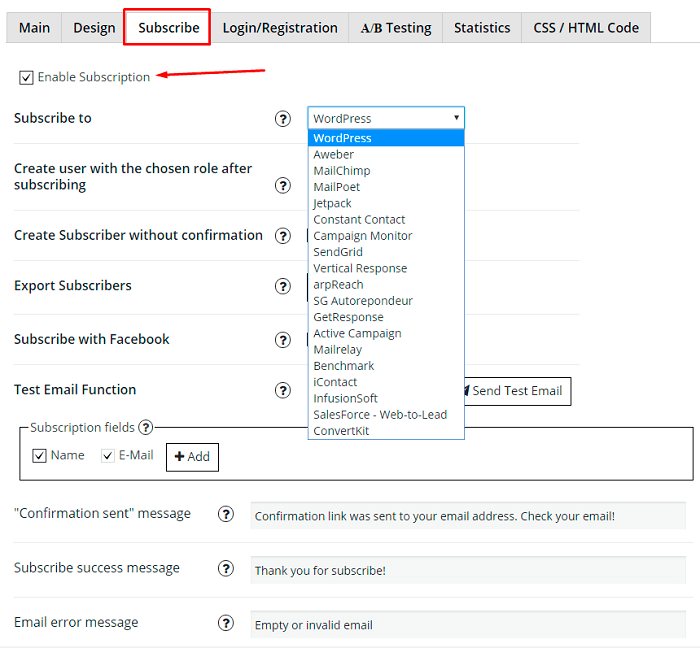View help icon for Export Subscribers
This screenshot has height=648, width=700.
click(283, 286)
